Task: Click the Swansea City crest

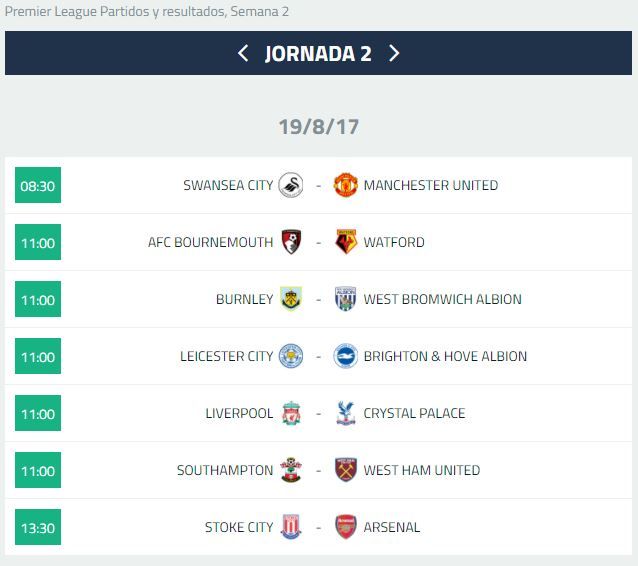Action: tap(291, 185)
